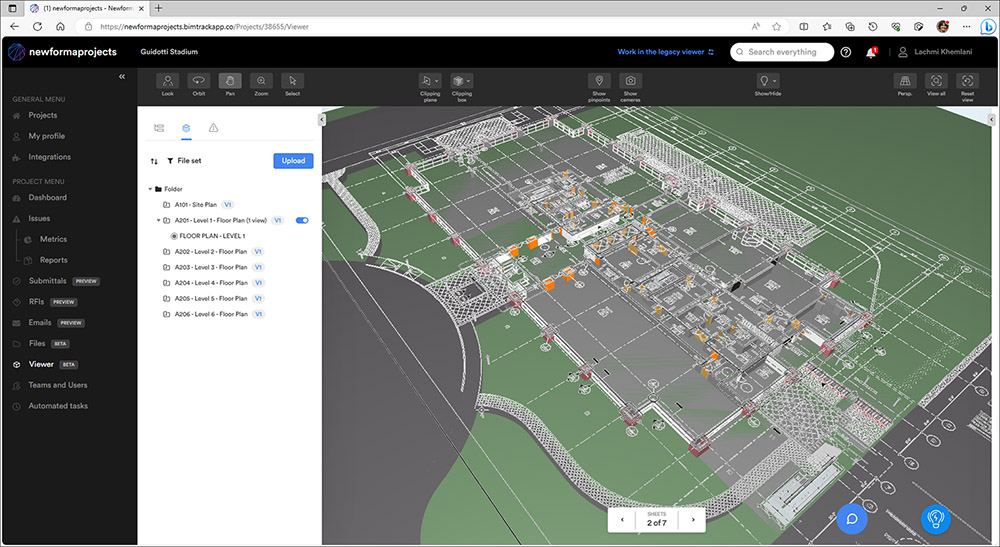Click Work in the legacy viewer link
Viewport: 1000px width, 547px height.
click(x=666, y=52)
